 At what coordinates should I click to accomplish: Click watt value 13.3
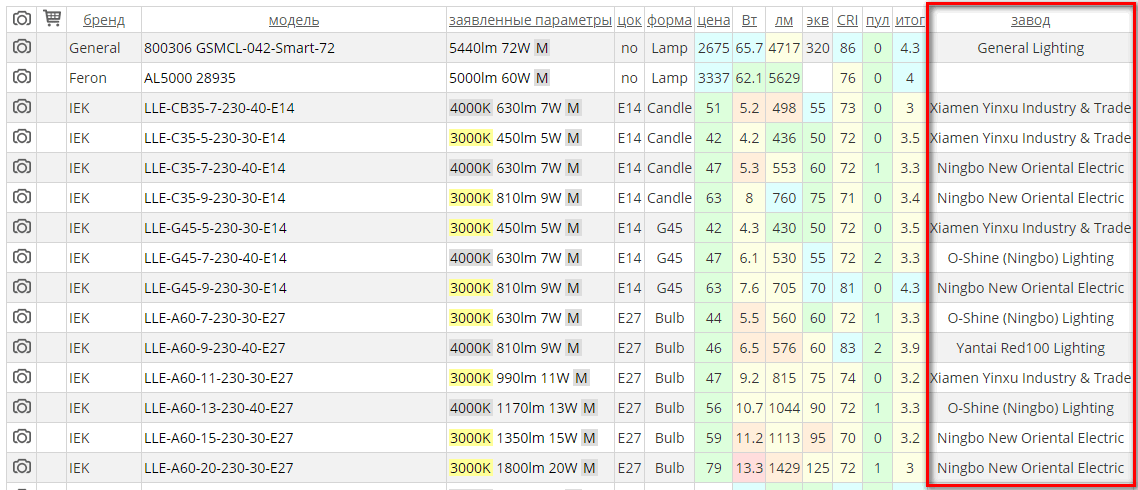pyautogui.click(x=750, y=468)
